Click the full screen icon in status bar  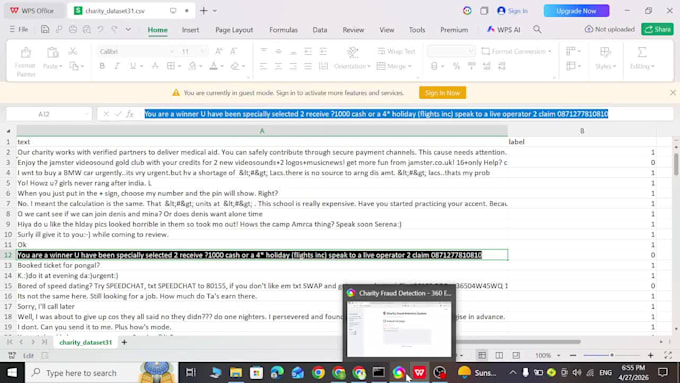tap(668, 355)
